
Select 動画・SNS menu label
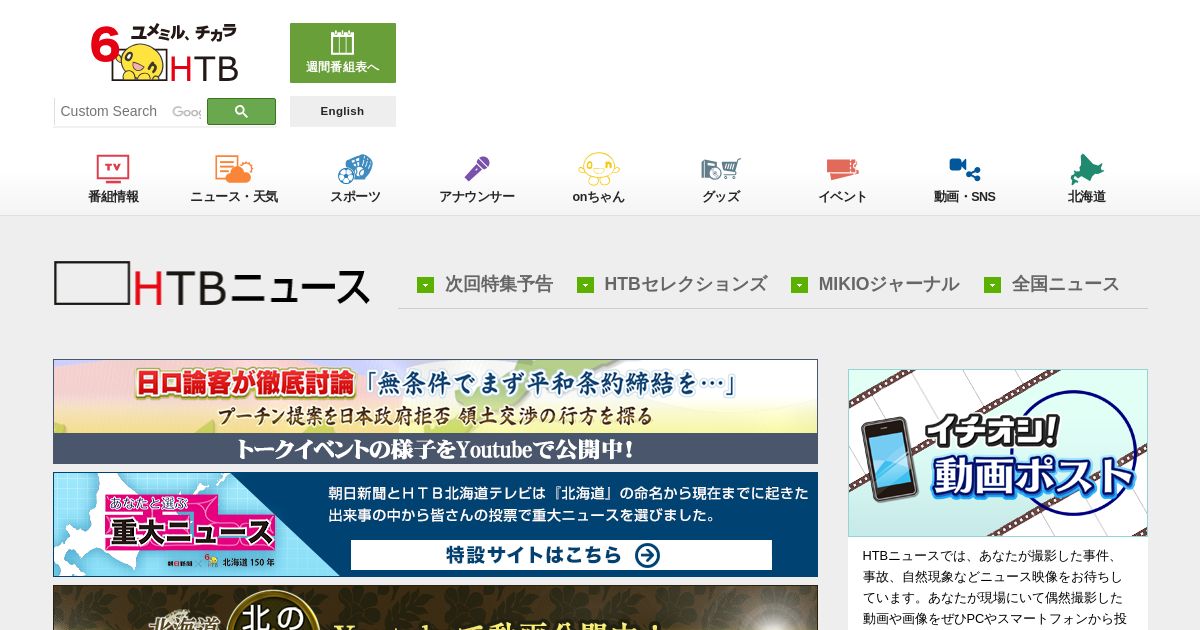[x=965, y=197]
